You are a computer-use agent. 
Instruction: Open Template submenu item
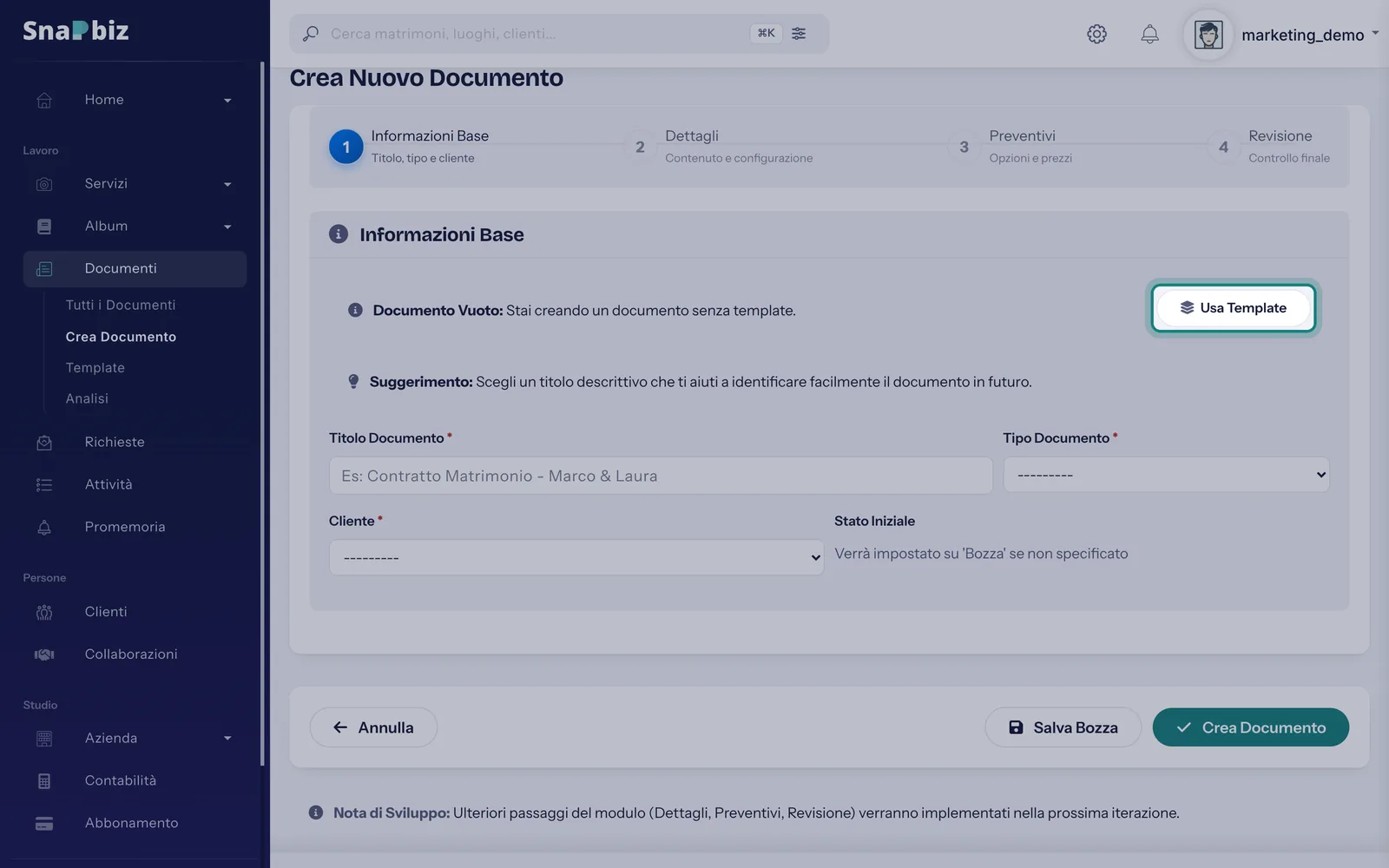(x=95, y=368)
